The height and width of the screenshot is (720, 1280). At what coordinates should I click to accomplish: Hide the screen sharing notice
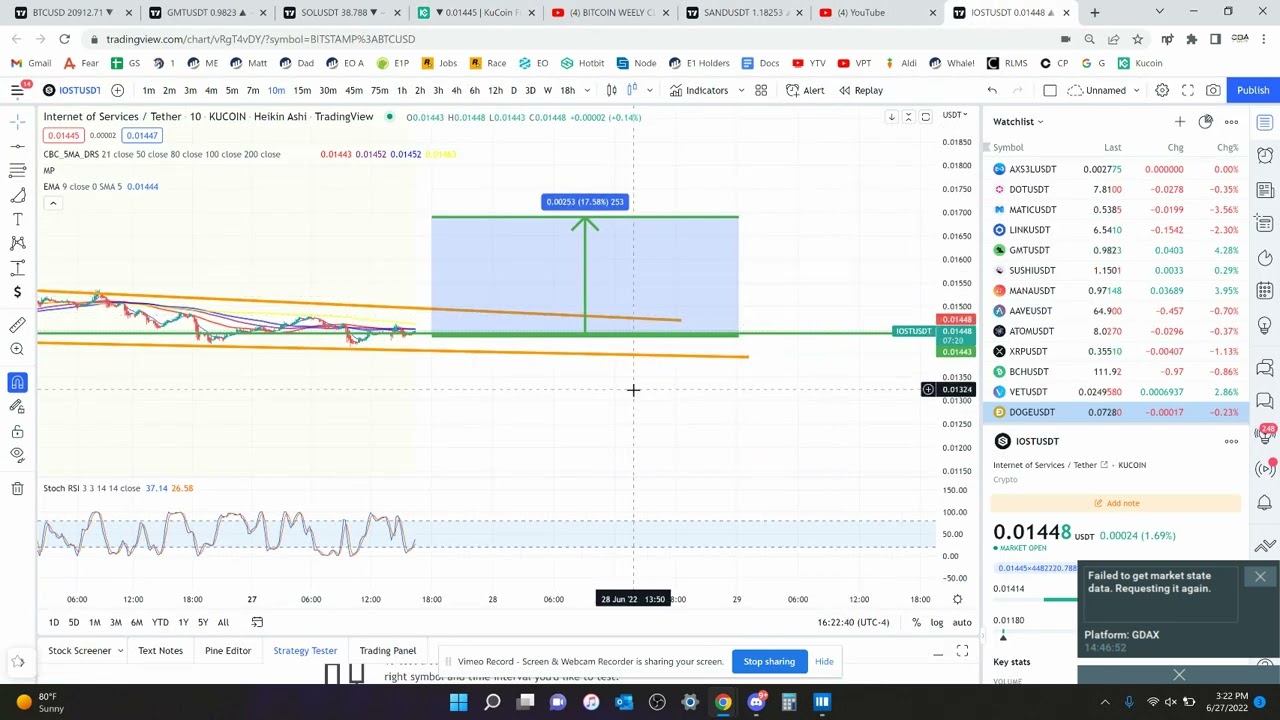824,661
